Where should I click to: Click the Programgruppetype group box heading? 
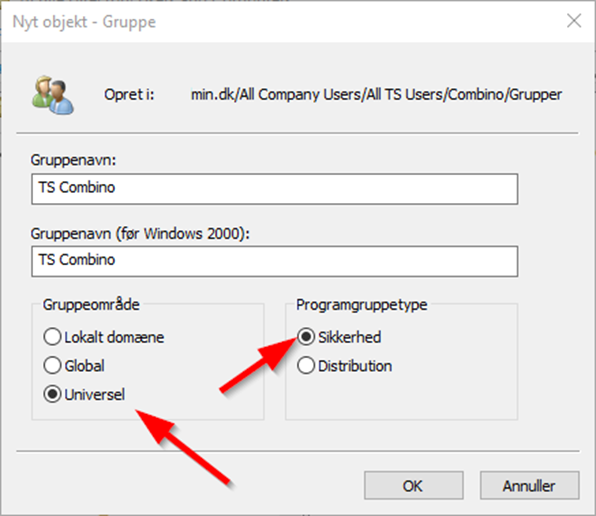tap(362, 305)
